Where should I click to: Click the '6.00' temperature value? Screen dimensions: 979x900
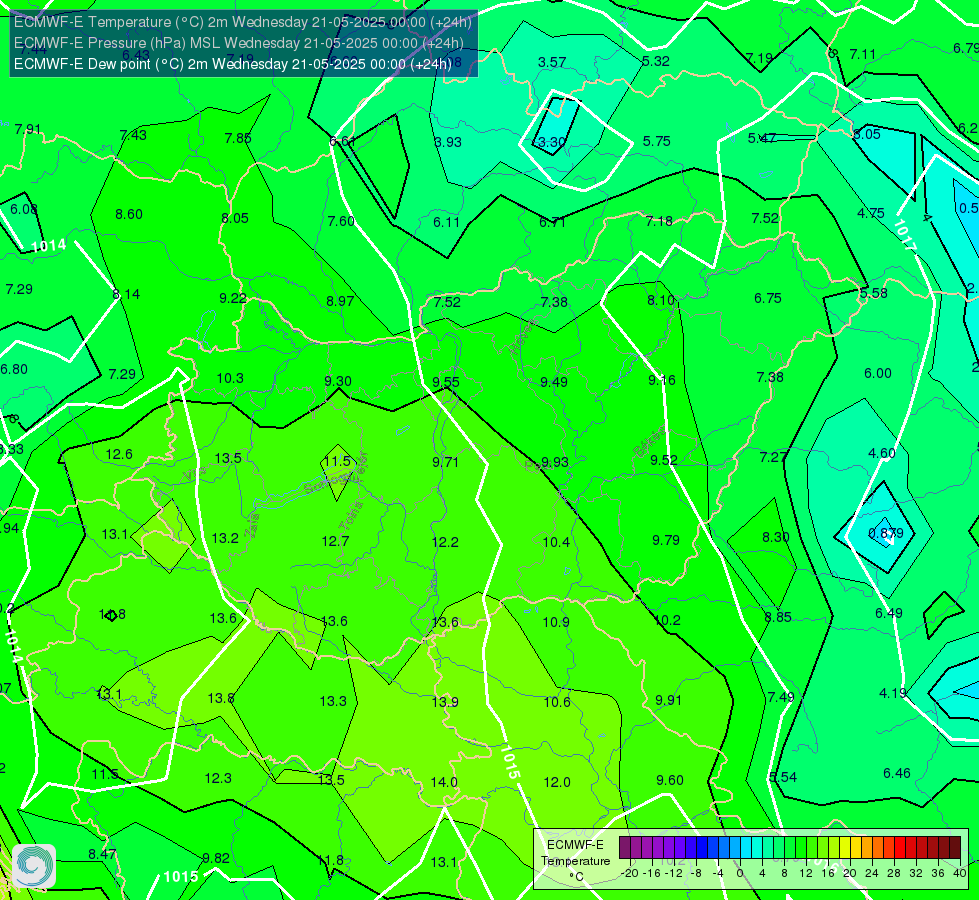point(878,373)
